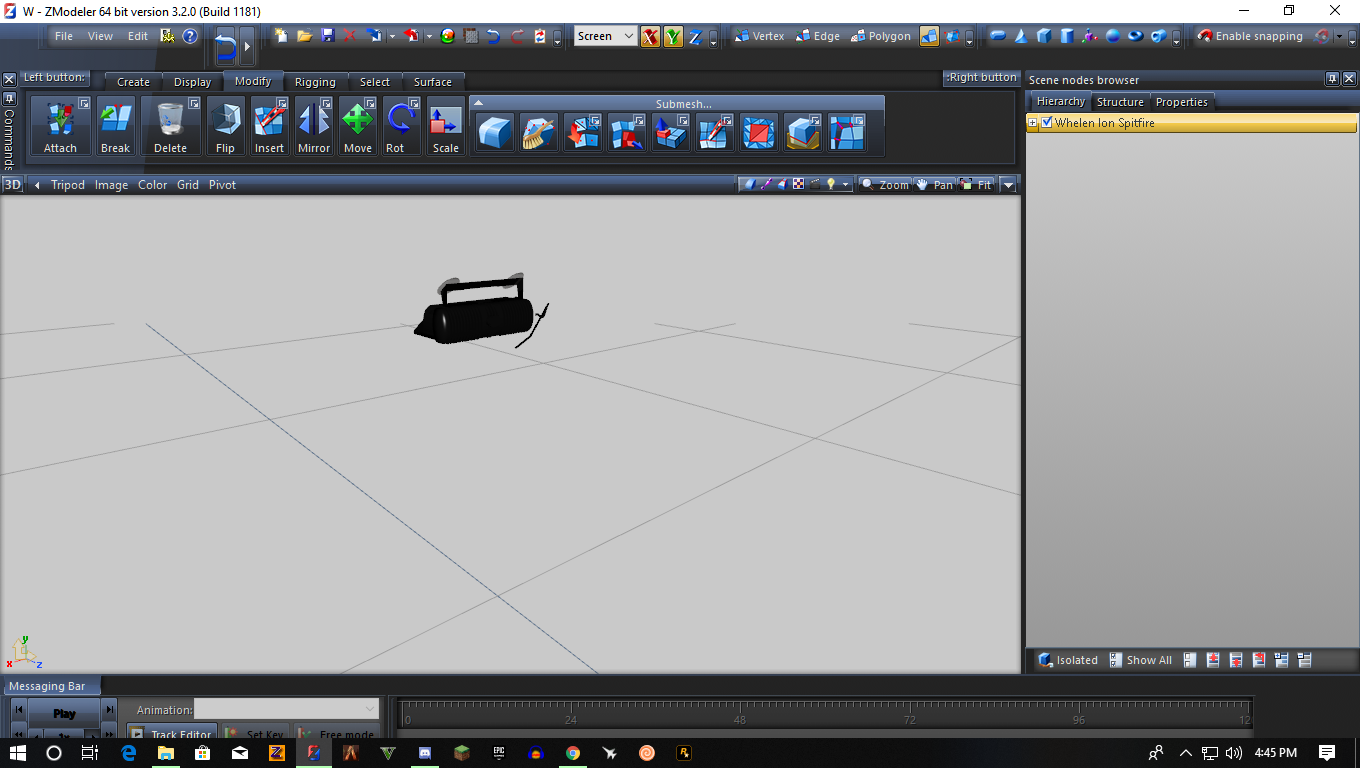Click the Show All button
The height and width of the screenshot is (768, 1360).
point(1141,660)
